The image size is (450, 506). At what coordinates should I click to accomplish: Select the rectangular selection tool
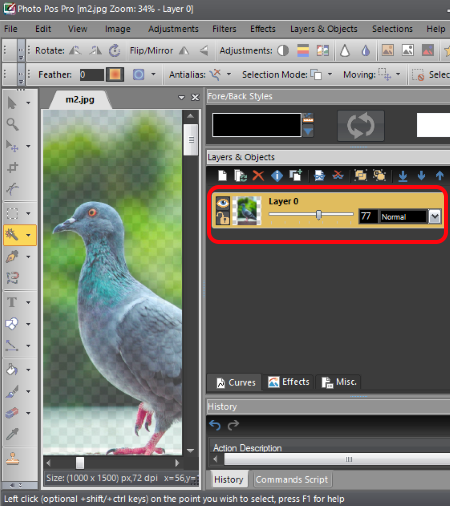[12, 213]
